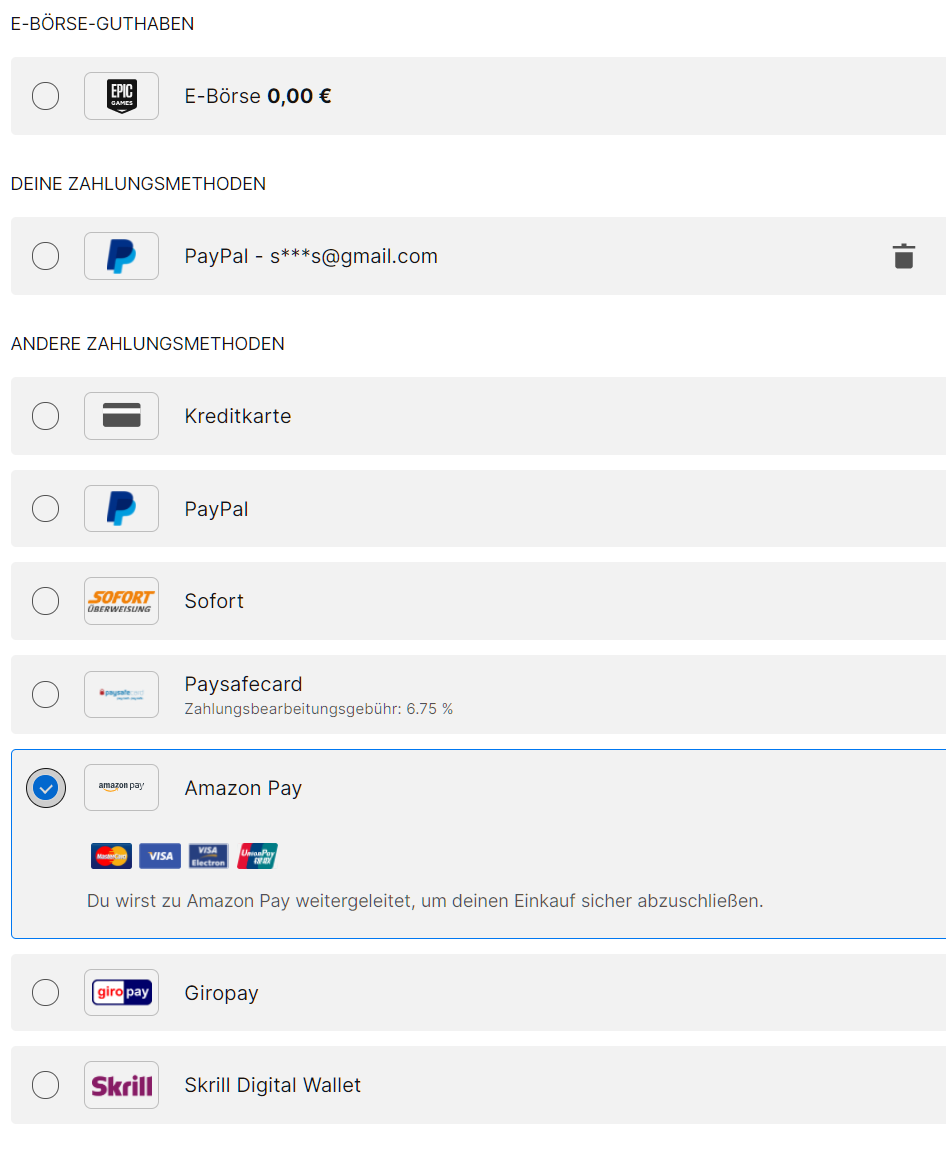Click the credit card icon
Screen dimensions: 946x1175
point(121,416)
